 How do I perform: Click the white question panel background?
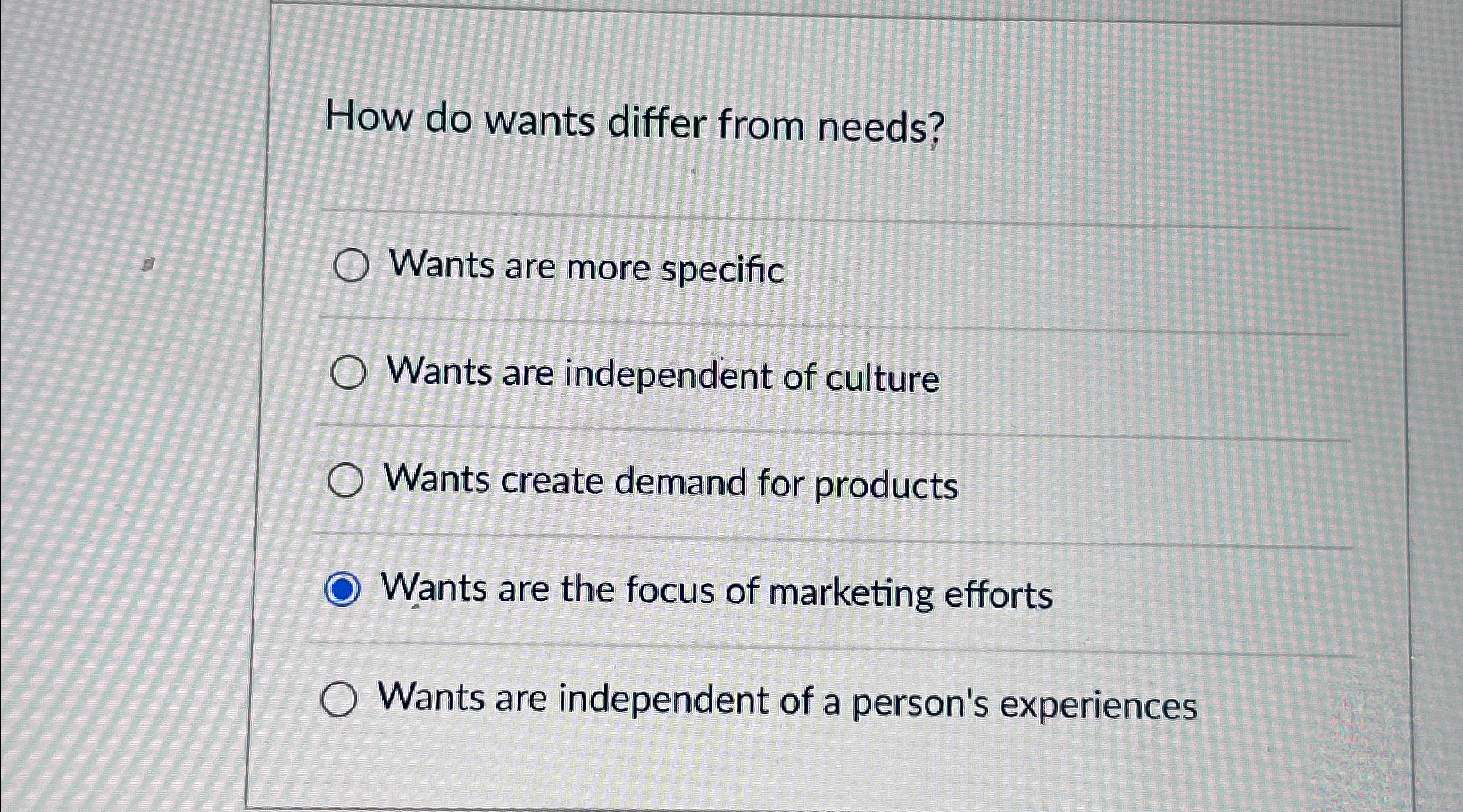click(x=1160, y=178)
